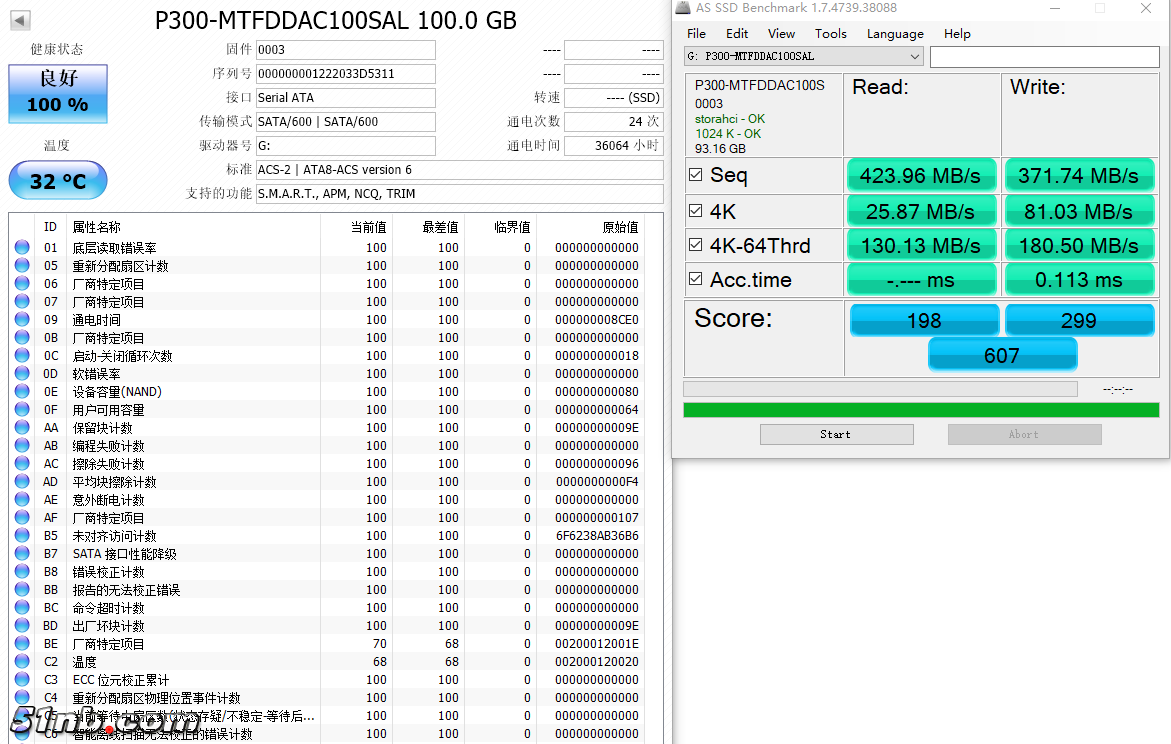Uncheck the Seq benchmark checkbox

pyautogui.click(x=696, y=175)
